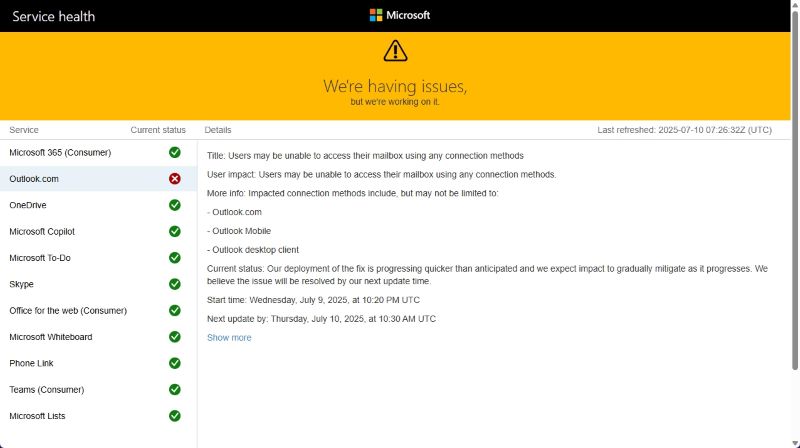This screenshot has height=448, width=800.
Task: Select the Microsoft Whiteboard service
Action: pos(98,337)
